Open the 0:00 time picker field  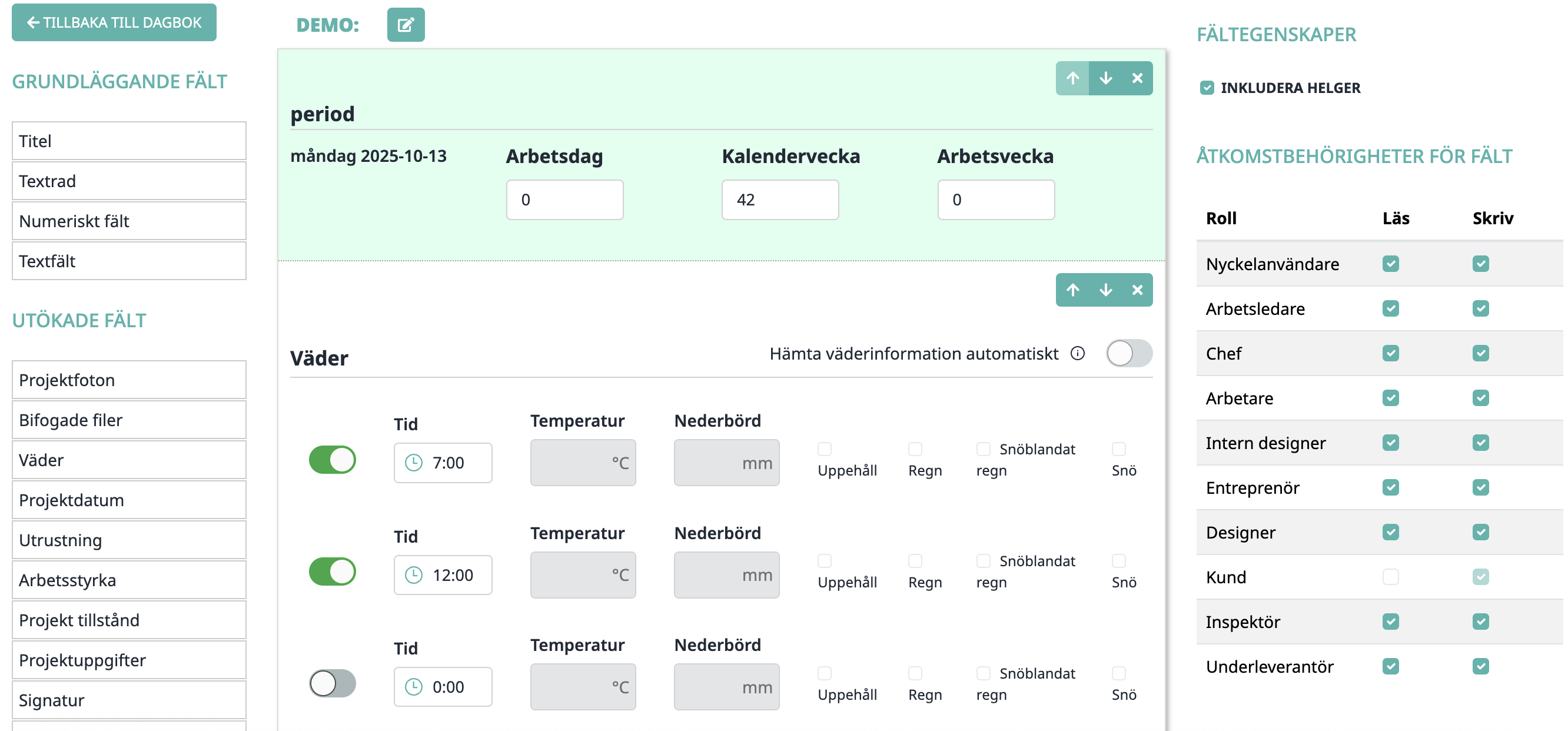443,687
